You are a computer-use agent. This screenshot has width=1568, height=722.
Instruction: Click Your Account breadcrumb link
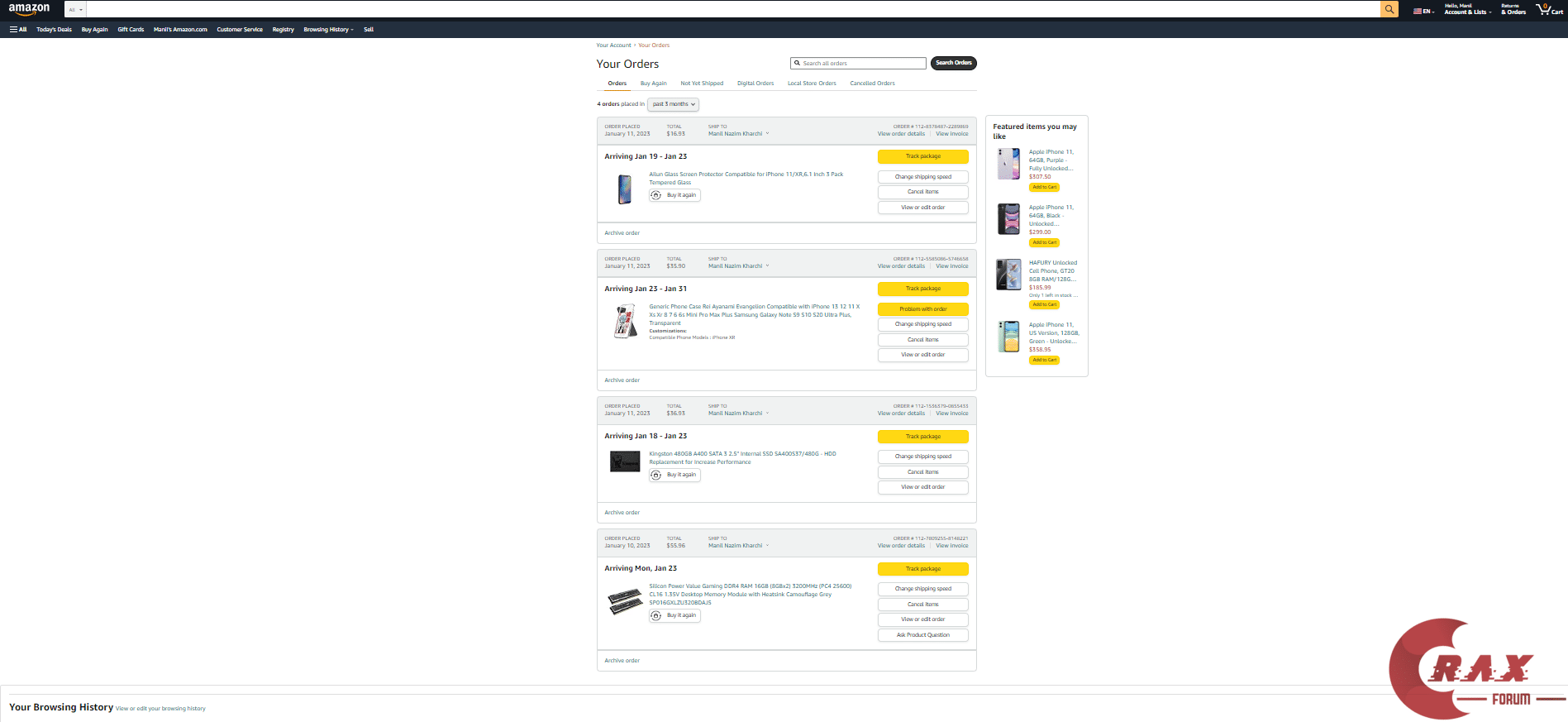[613, 45]
